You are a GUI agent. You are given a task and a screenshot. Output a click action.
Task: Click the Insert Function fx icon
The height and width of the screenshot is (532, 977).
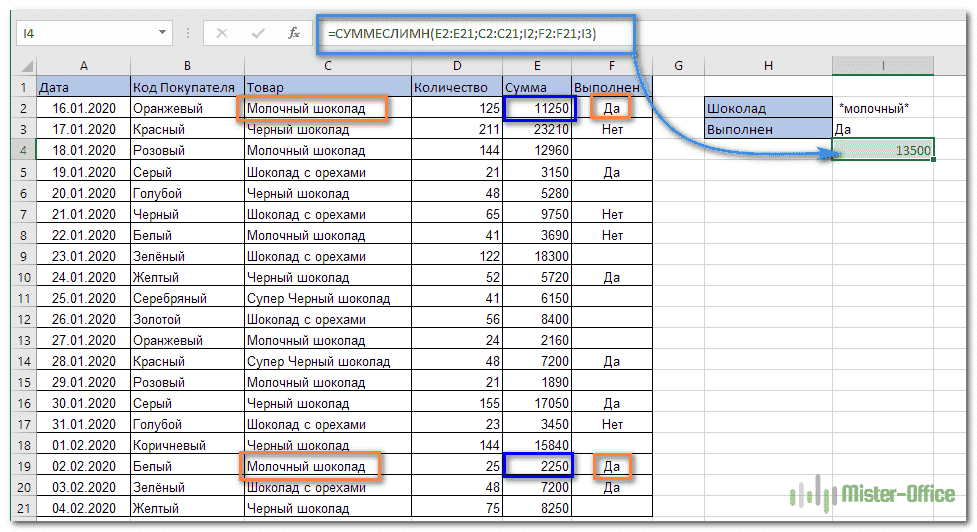[x=294, y=33]
